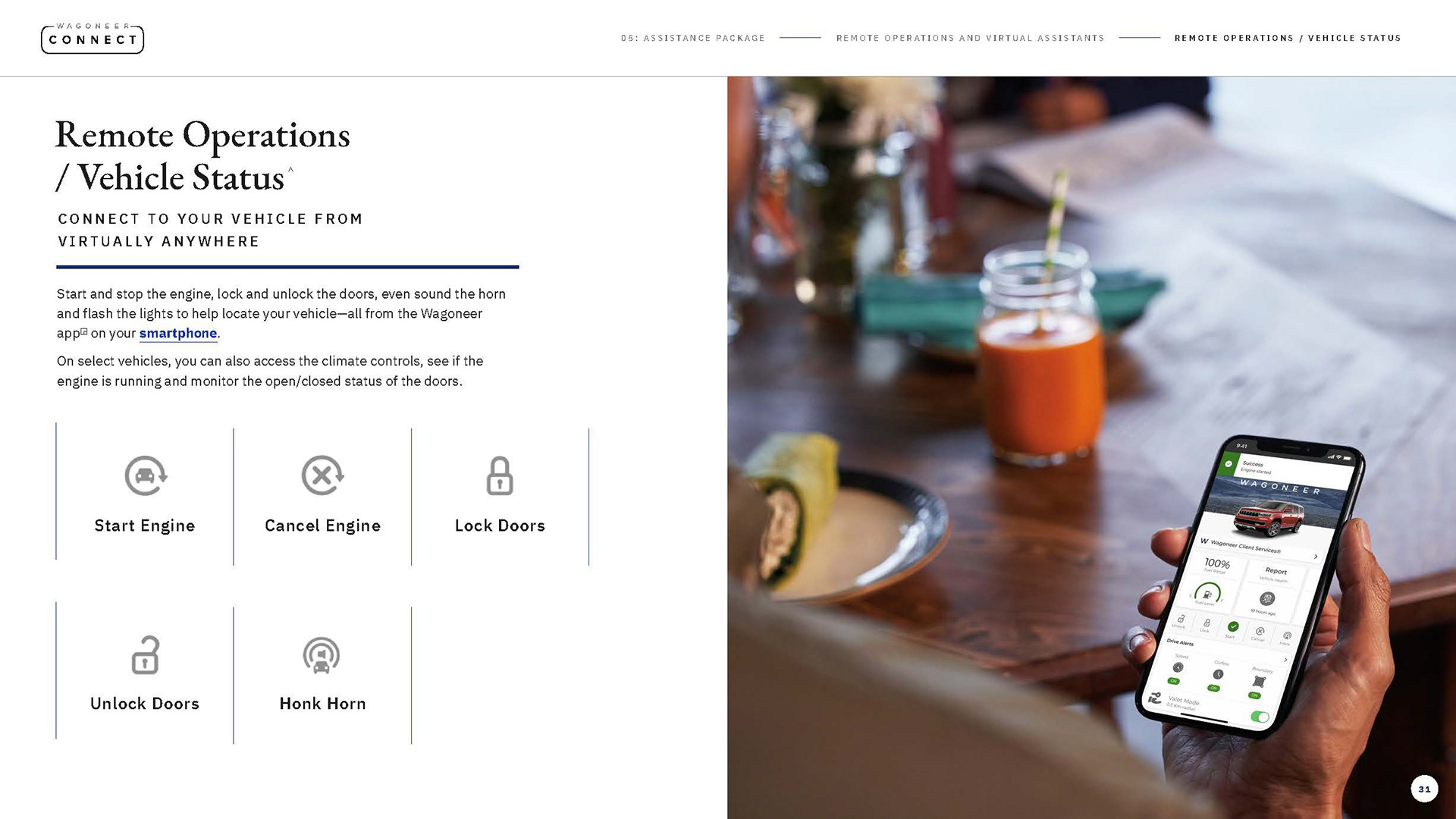
Task: Open the 05: Assistance Package breadcrumb
Action: (692, 38)
